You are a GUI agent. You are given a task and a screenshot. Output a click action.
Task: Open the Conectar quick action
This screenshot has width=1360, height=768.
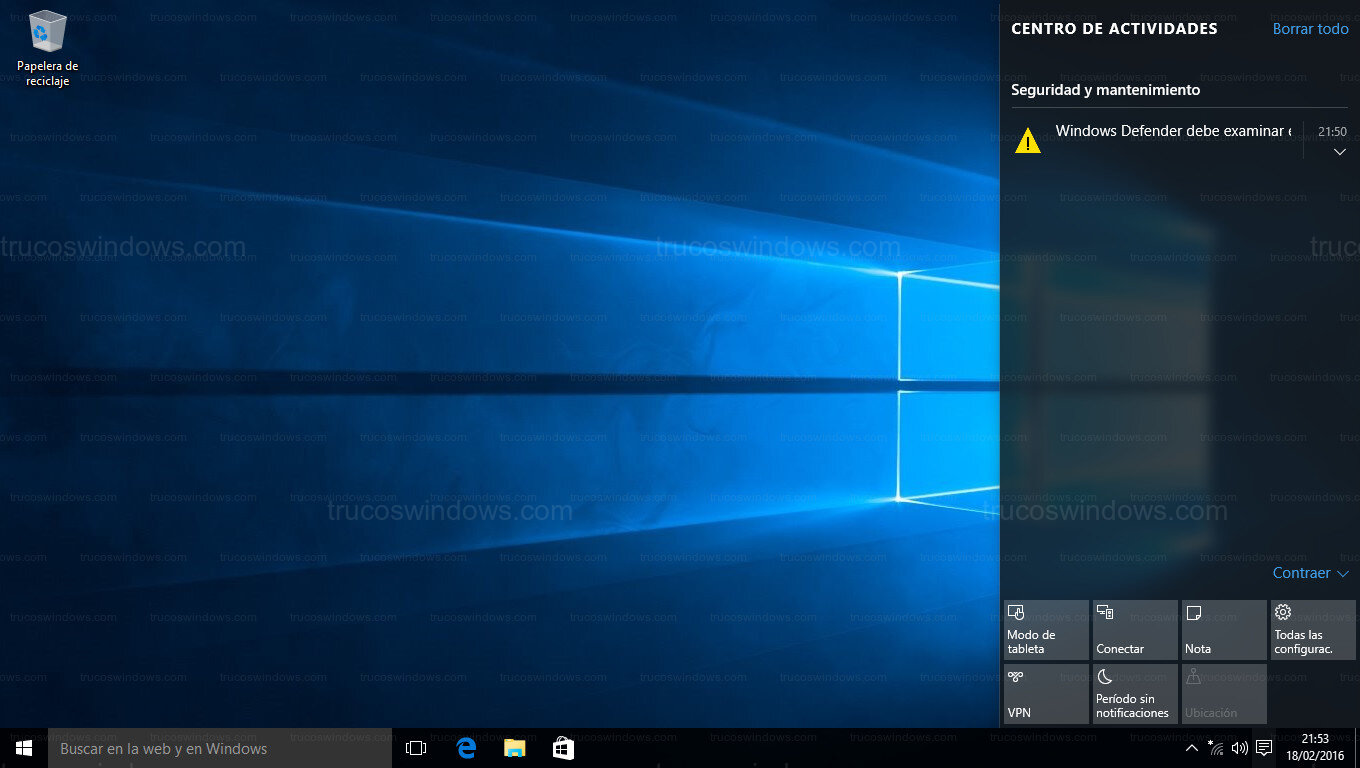[1134, 629]
